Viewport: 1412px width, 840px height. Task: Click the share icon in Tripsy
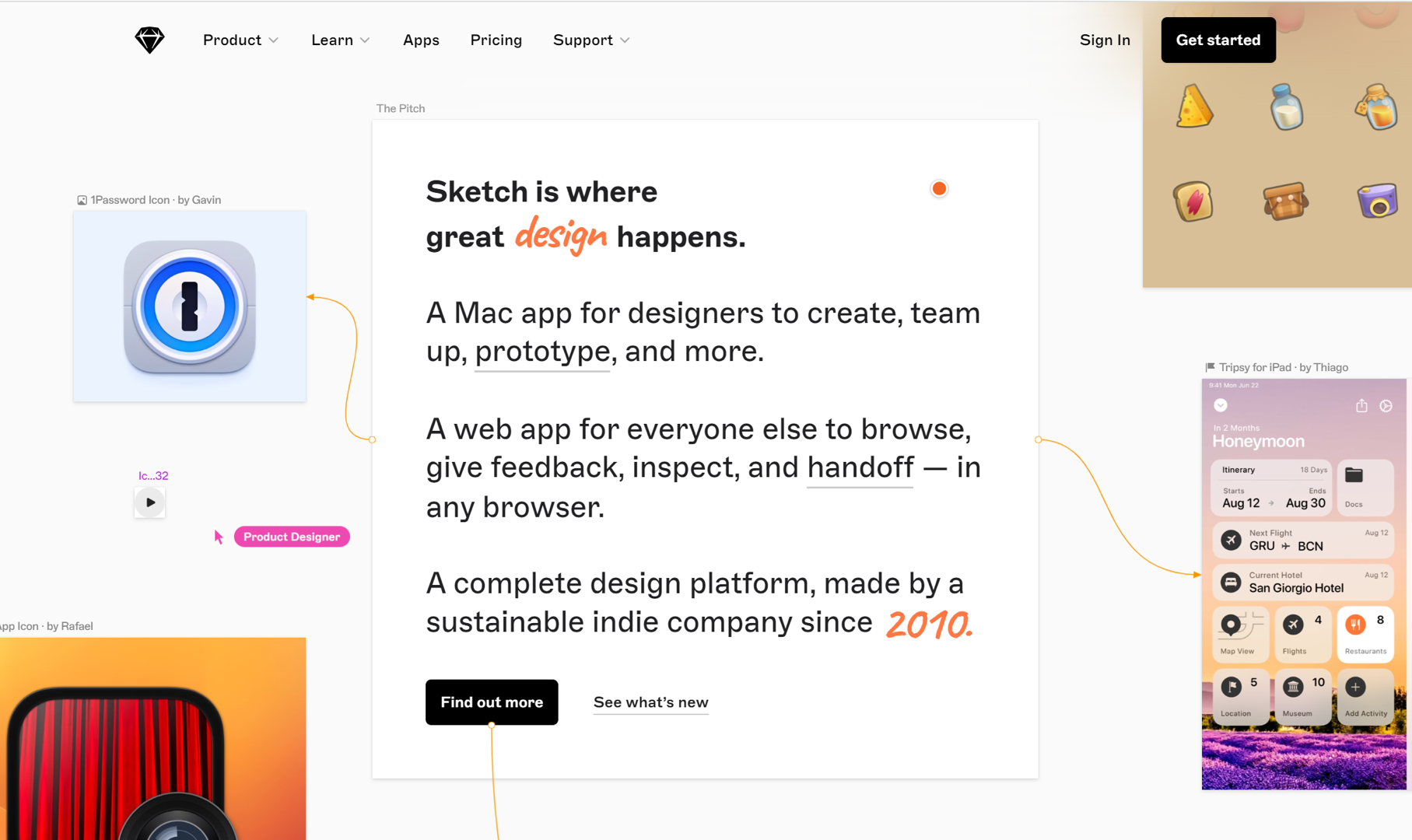coord(1361,406)
